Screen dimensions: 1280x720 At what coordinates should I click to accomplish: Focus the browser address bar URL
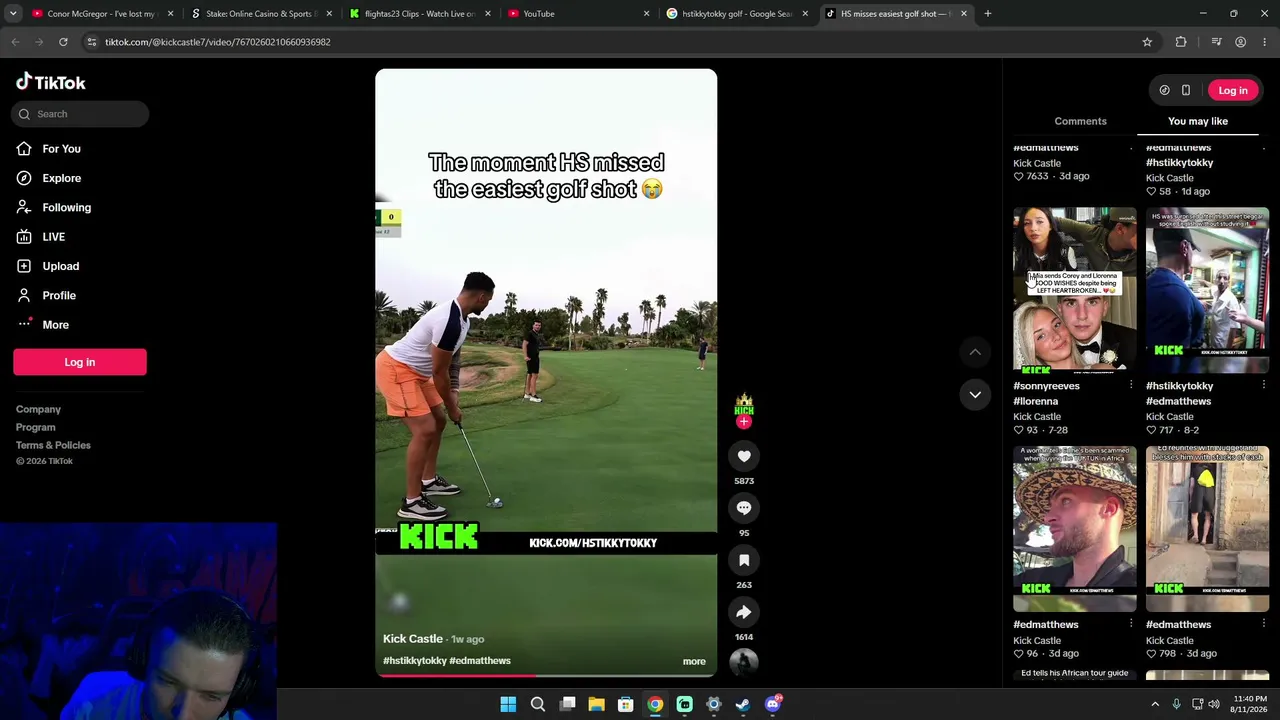(217, 42)
